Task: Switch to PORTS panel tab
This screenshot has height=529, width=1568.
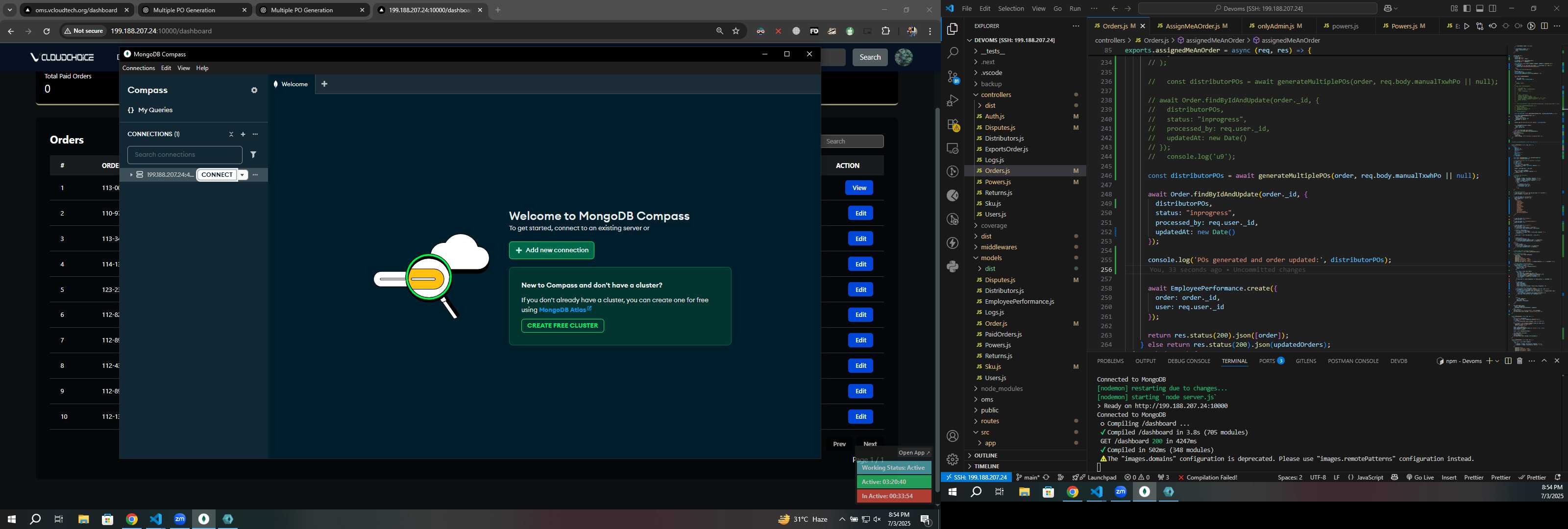Action: coord(1271,361)
